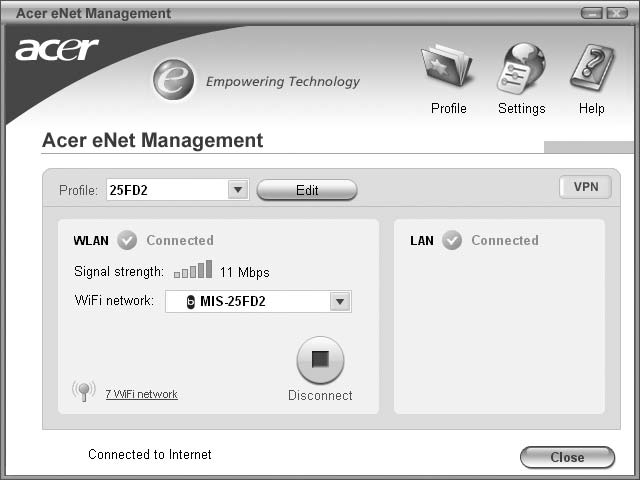Click the WLAN connected checkmark icon
The width and height of the screenshot is (640, 480).
[127, 240]
